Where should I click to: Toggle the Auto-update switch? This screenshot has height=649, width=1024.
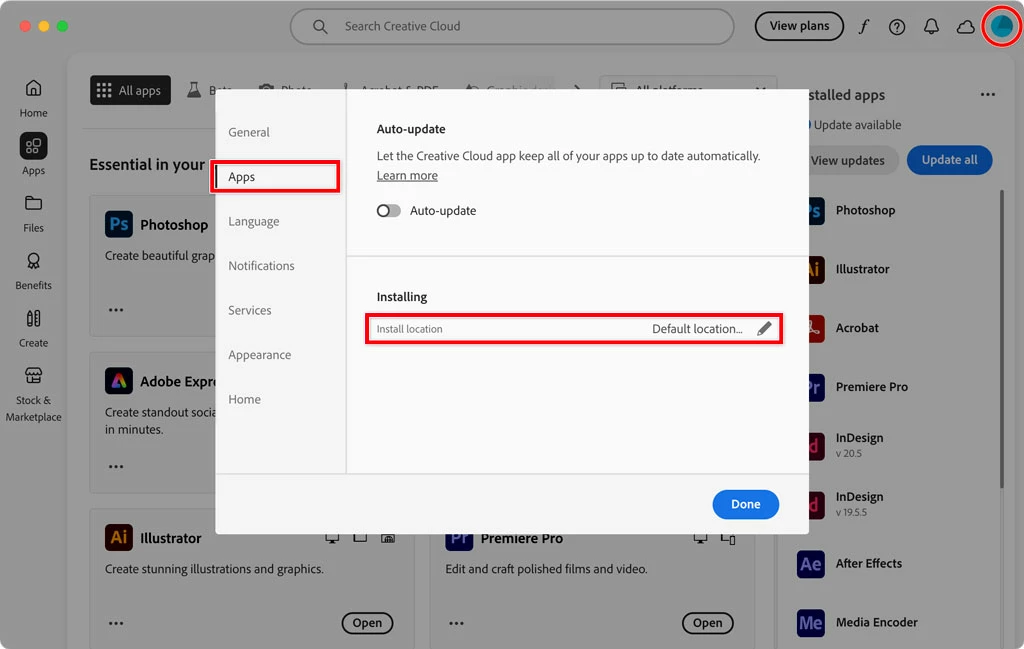click(389, 211)
